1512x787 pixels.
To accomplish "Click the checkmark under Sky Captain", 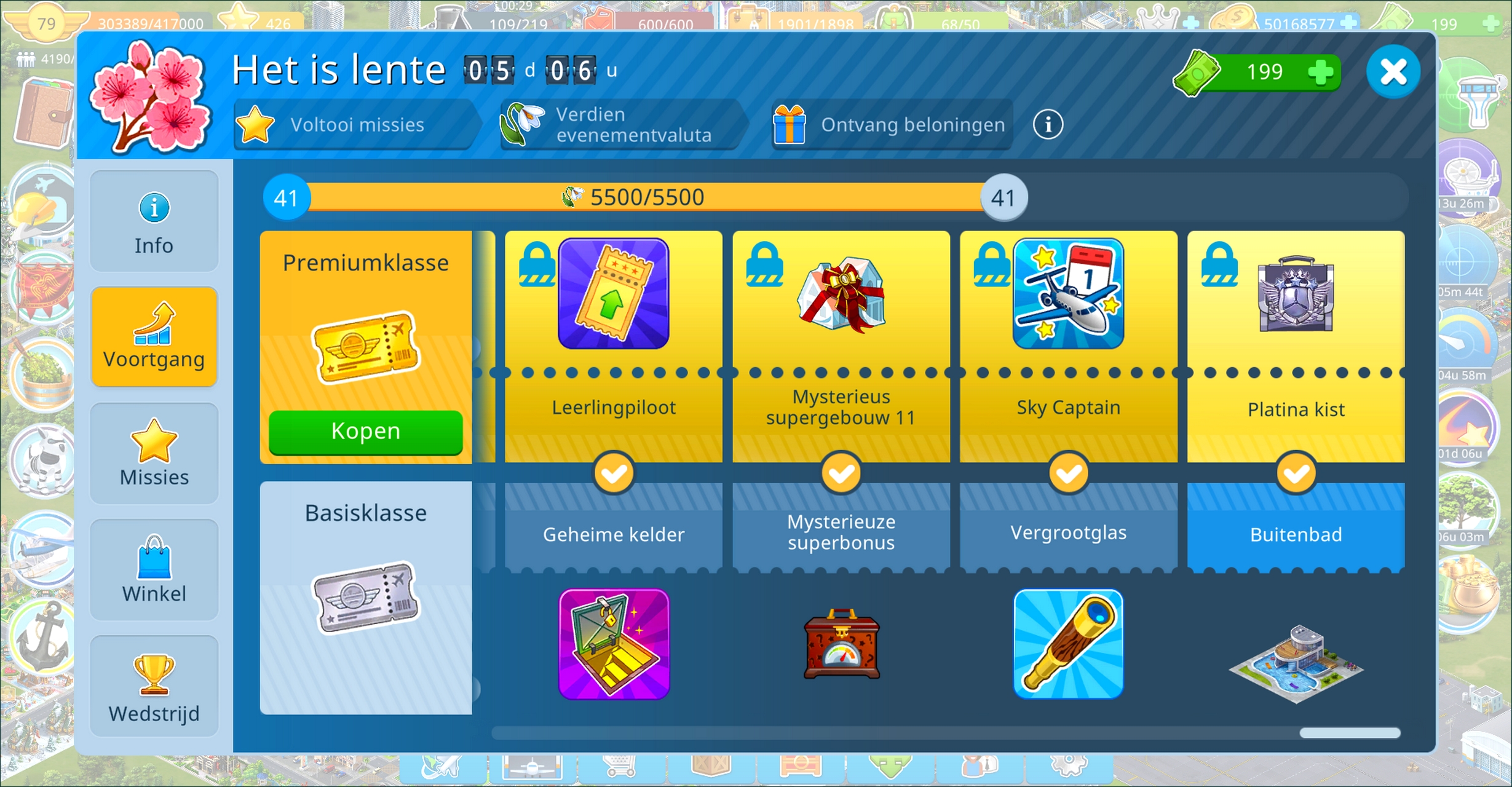I will [x=1069, y=473].
